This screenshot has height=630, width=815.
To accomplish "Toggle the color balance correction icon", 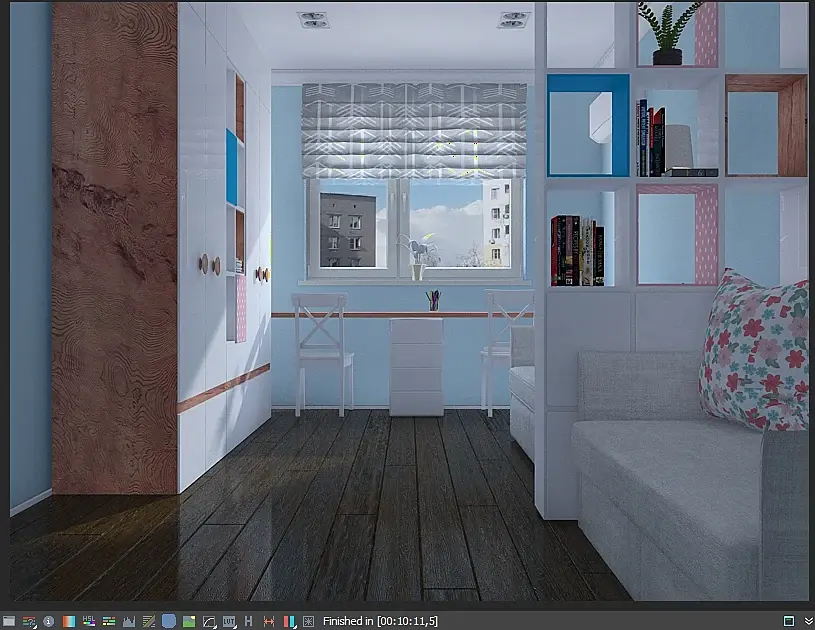I will (109, 621).
